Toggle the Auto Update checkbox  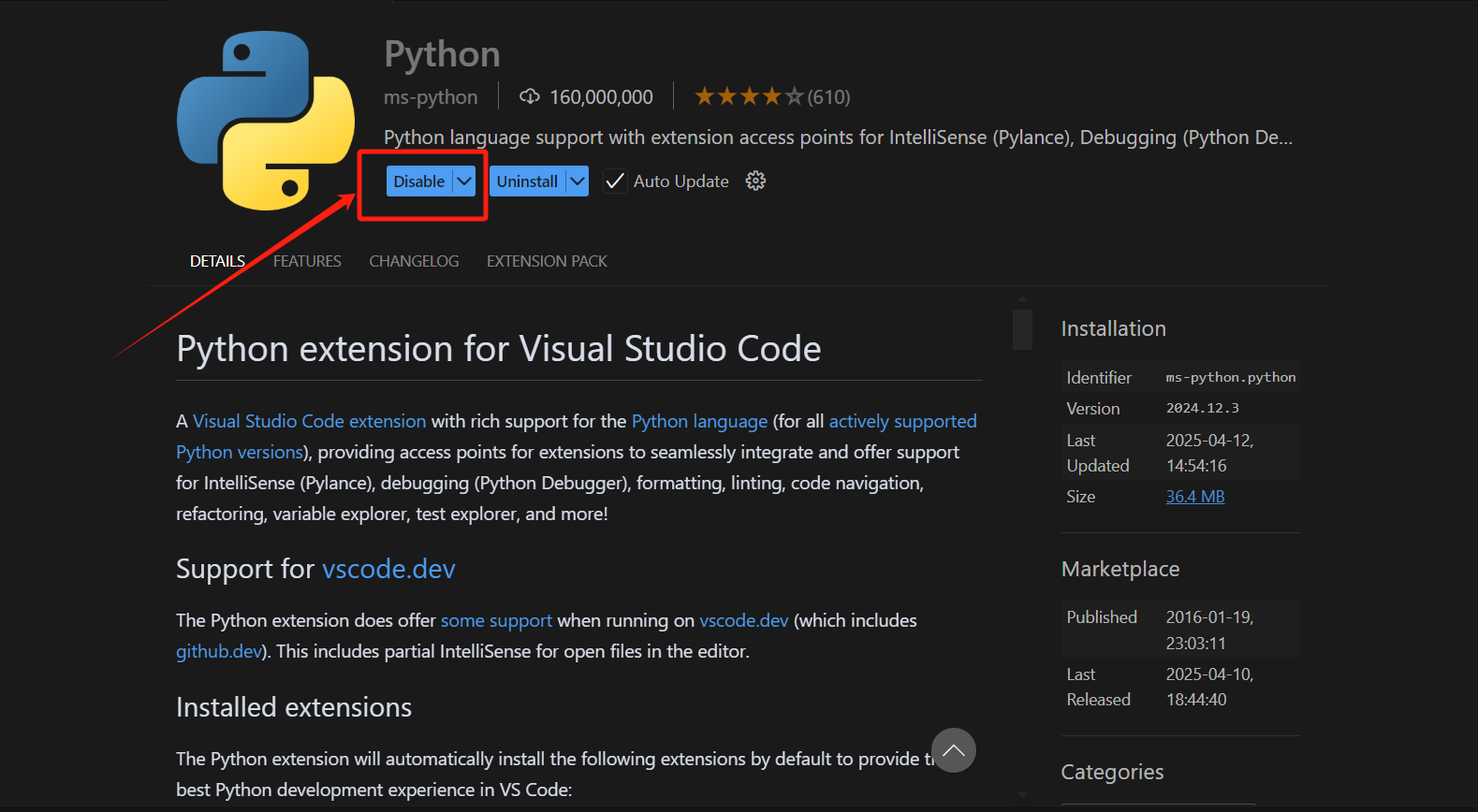tap(615, 181)
